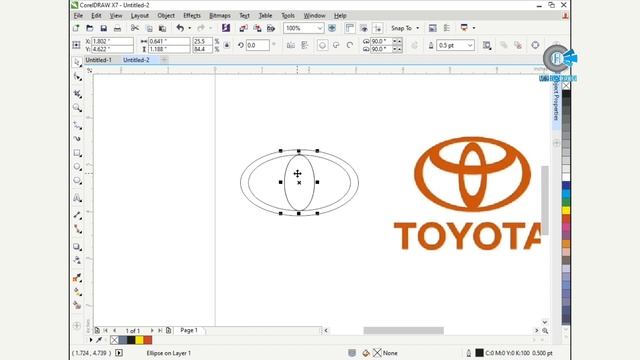
Task: Toggle the lock ratio padlock
Action: [x=227, y=45]
